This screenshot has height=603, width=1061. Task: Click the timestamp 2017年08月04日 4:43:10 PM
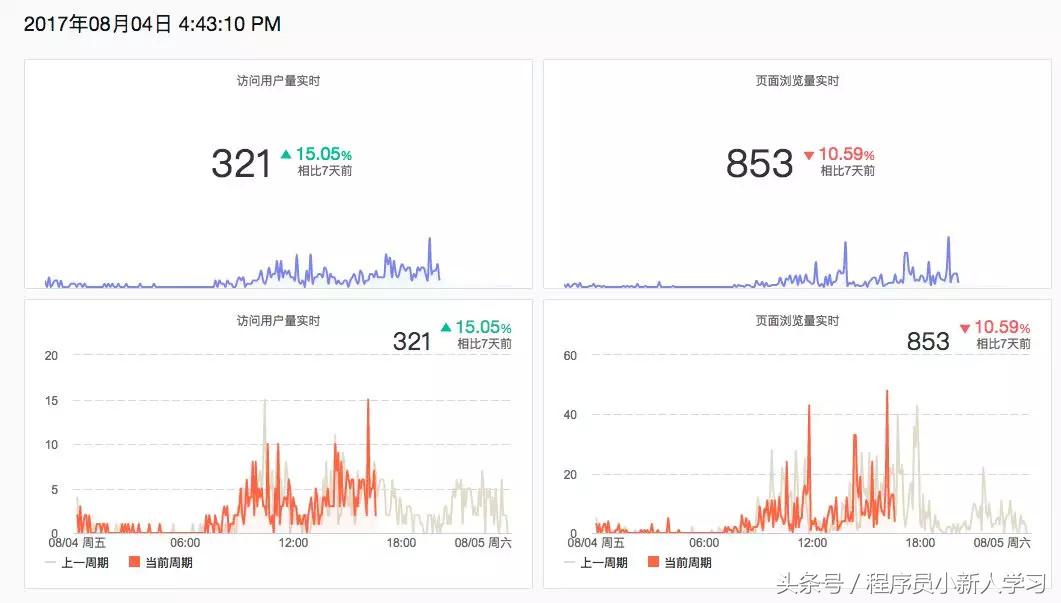(150, 22)
